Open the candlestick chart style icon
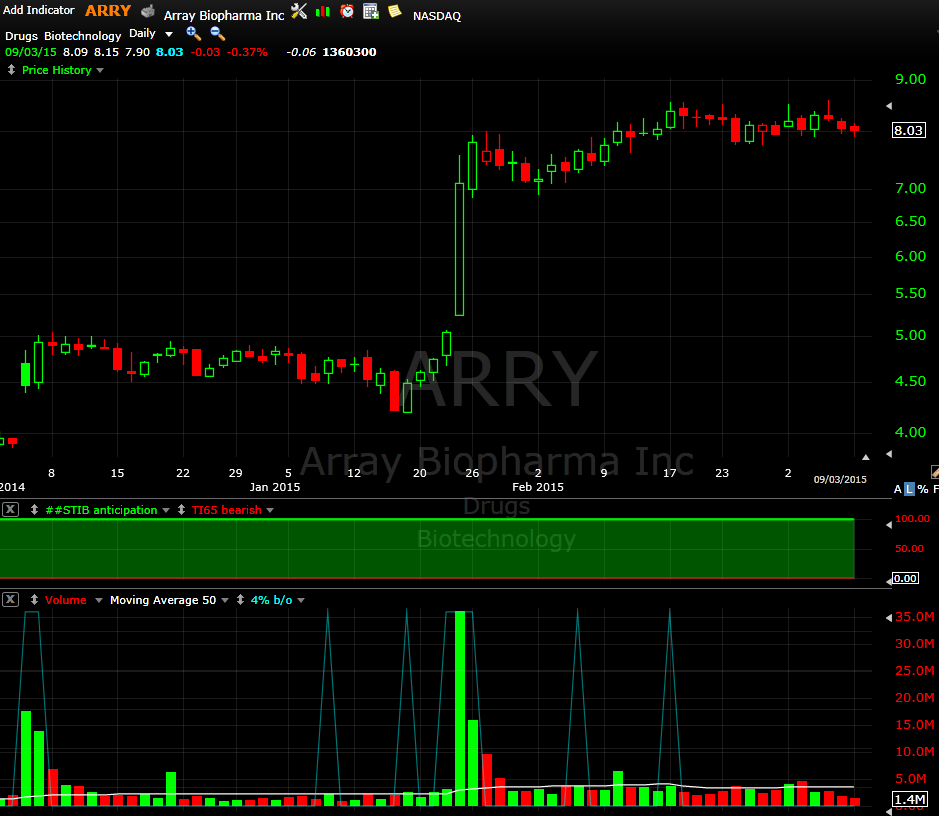The width and height of the screenshot is (939, 816). click(323, 11)
